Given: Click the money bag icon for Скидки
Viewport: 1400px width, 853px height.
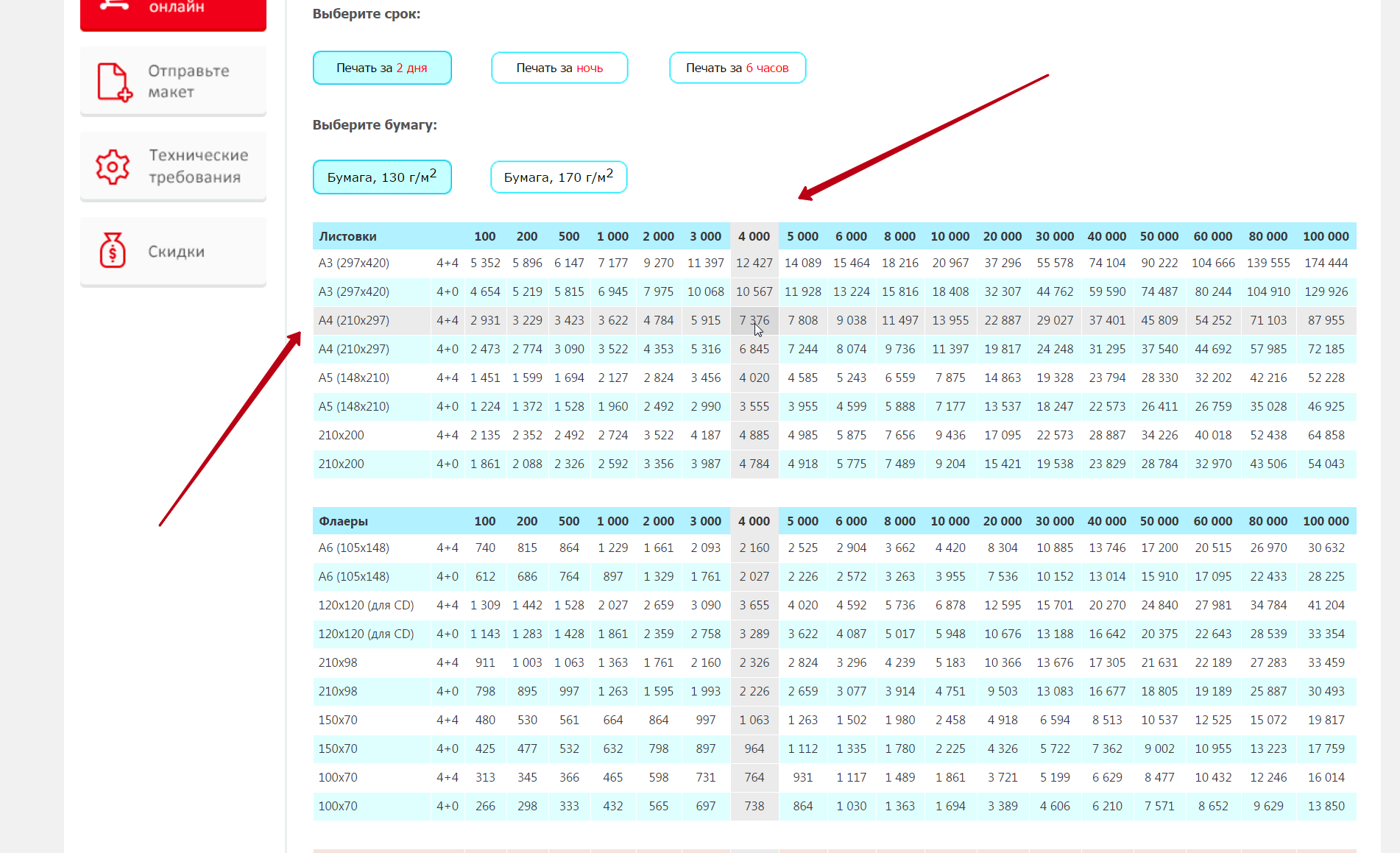Looking at the screenshot, I should [x=113, y=251].
